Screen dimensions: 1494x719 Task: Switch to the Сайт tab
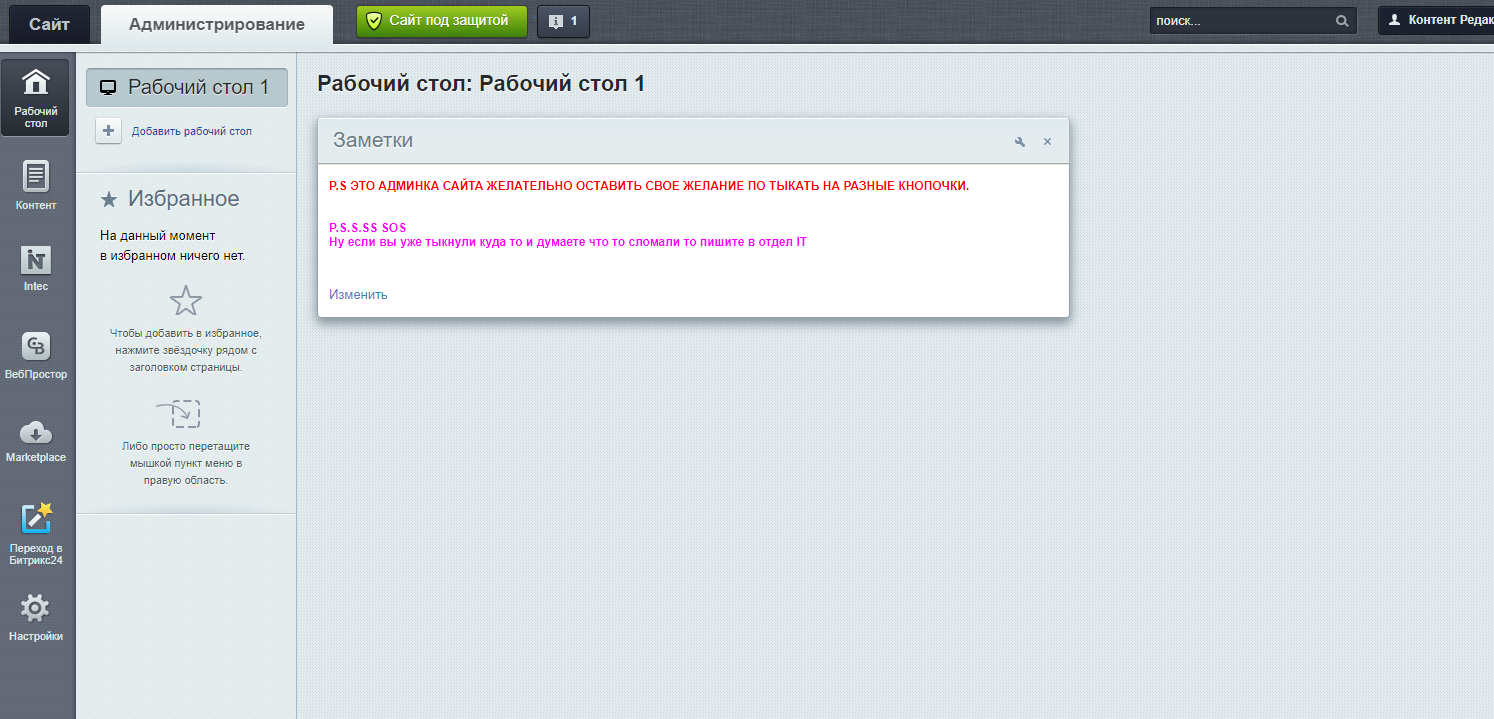tap(49, 24)
